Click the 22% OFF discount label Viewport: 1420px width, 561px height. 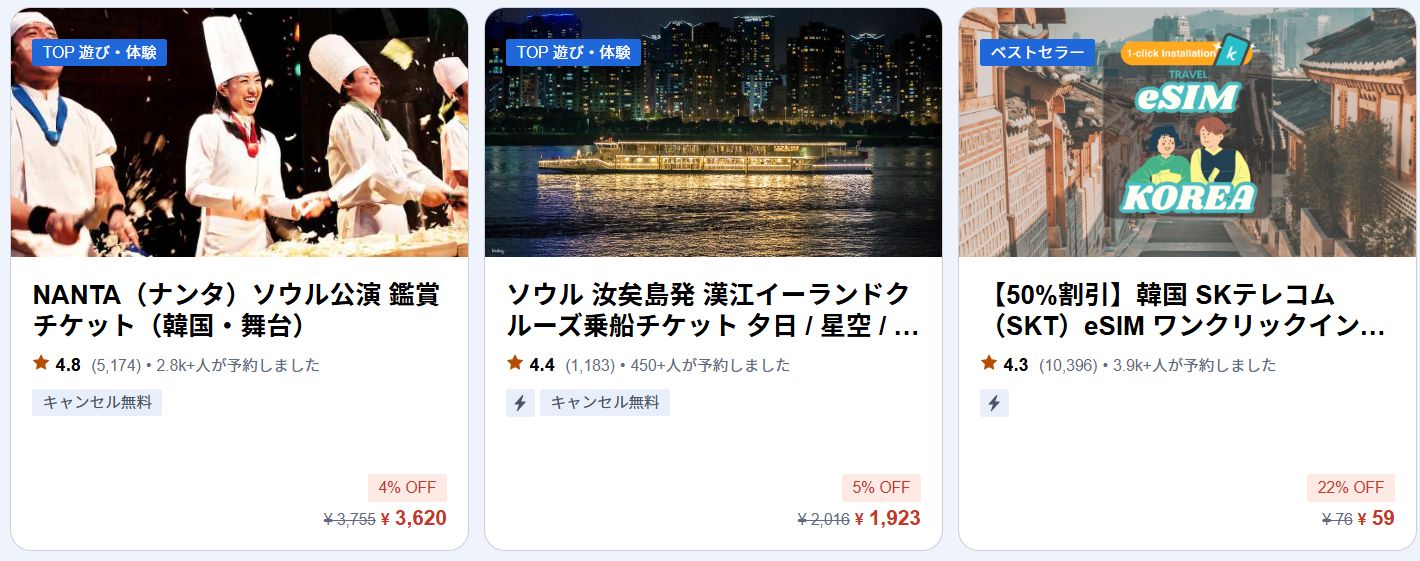[x=1350, y=488]
